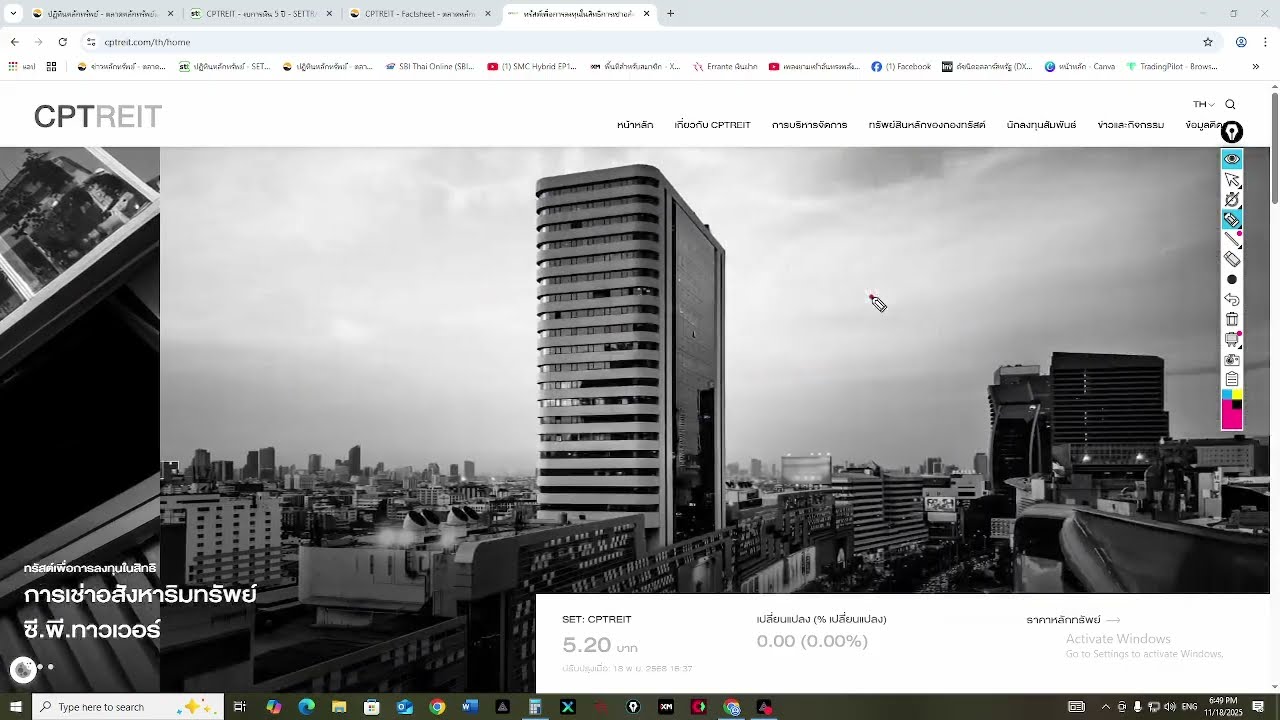Open the clipboard menu in annotation toolbar

click(1232, 380)
